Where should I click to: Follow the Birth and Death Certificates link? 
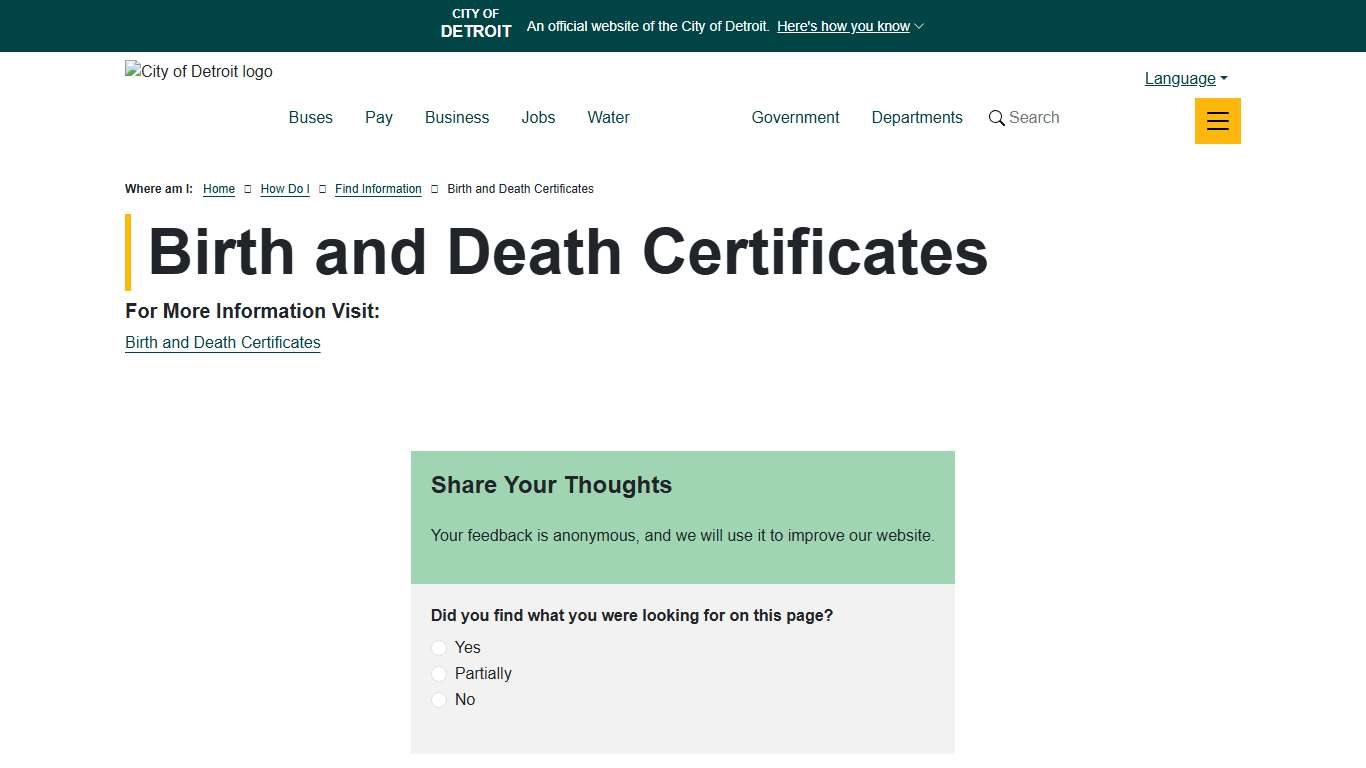(x=222, y=342)
